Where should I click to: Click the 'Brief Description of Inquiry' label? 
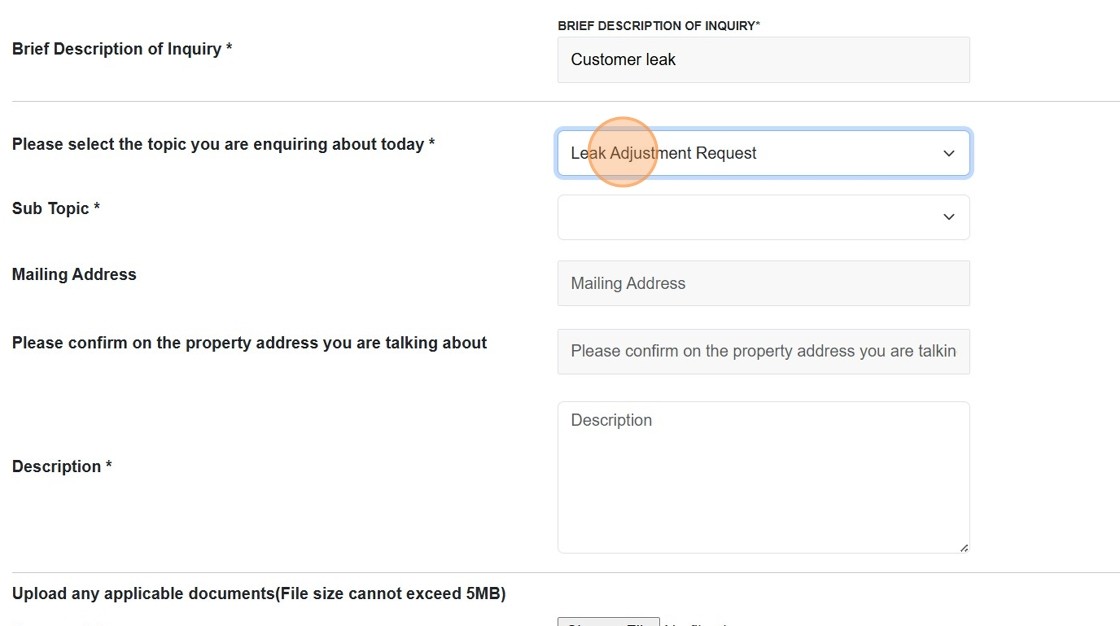(x=121, y=48)
